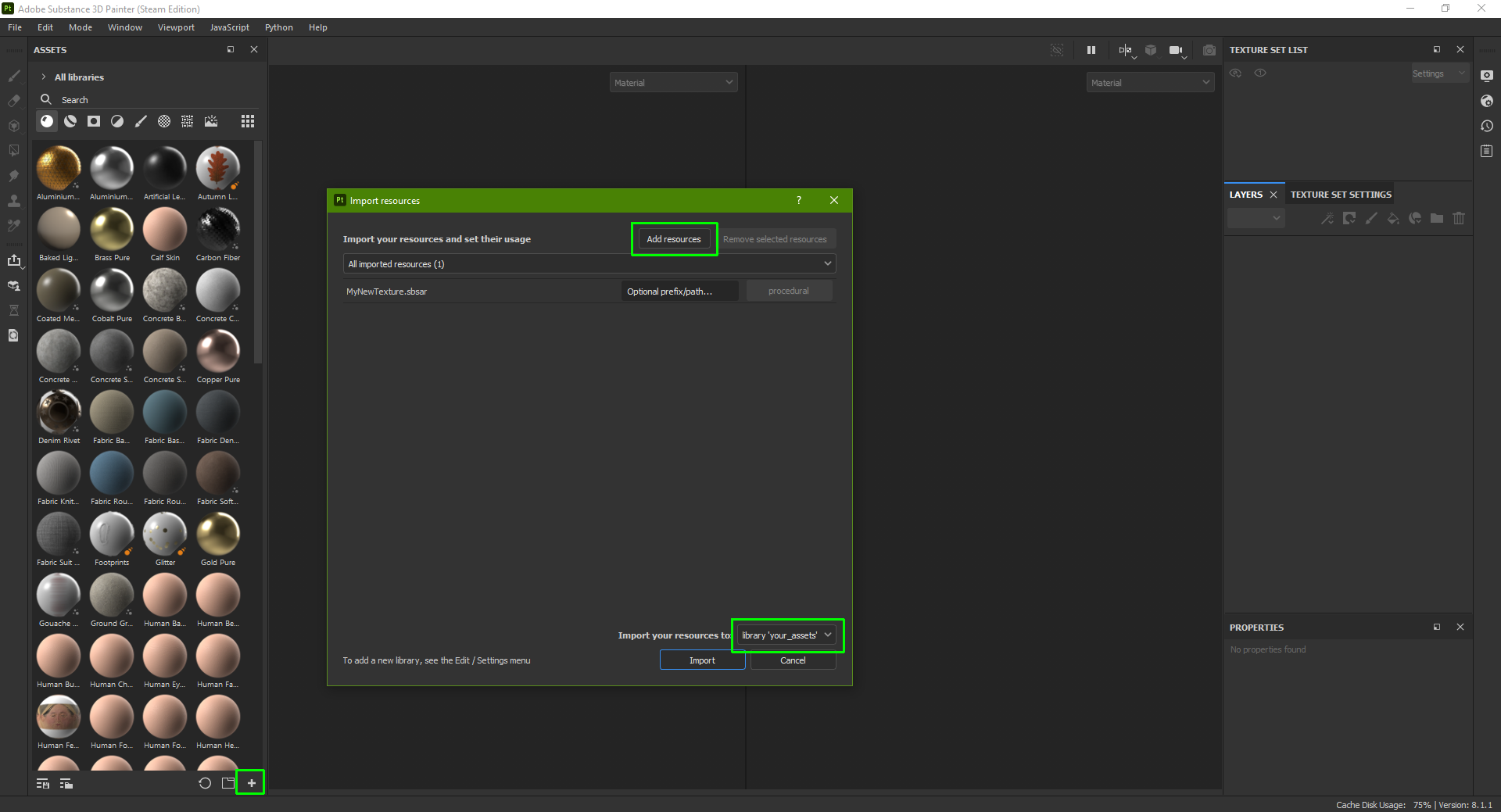Viewport: 1501px width, 812px height.
Task: Open the Python menu
Action: (279, 27)
